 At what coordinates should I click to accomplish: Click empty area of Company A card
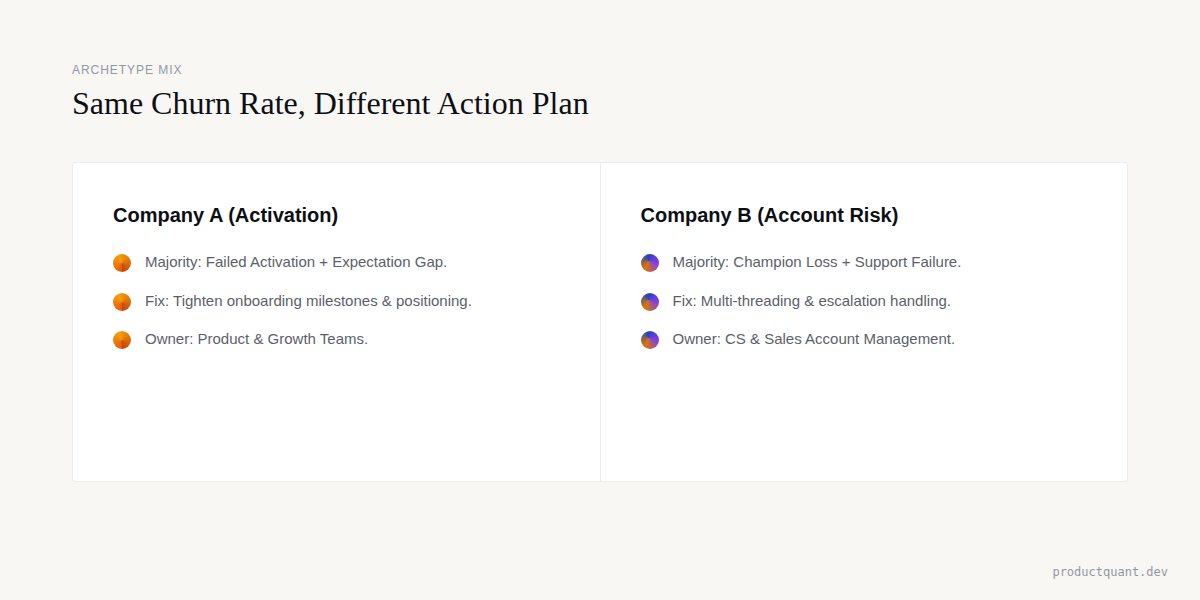click(x=336, y=420)
